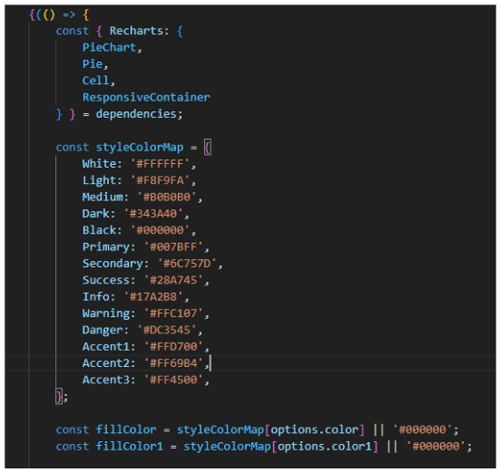The width and height of the screenshot is (500, 473).
Task: Click the Danger color hex '#DC3545'
Action: 167,330
